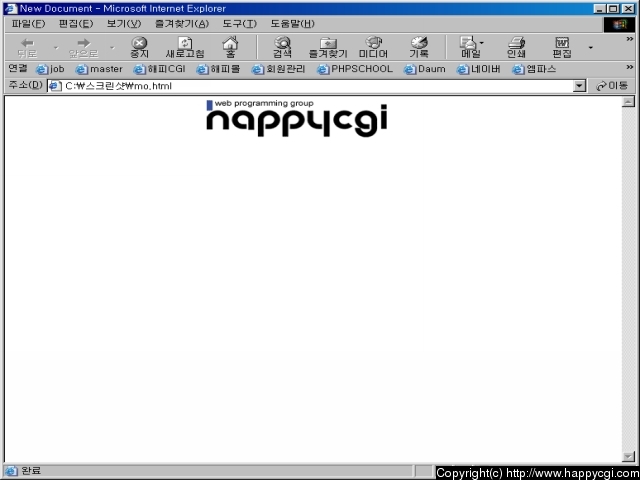Viewport: 640px width, 480px height.
Task: Expand toolbar overflow chevron
Action: [x=630, y=39]
